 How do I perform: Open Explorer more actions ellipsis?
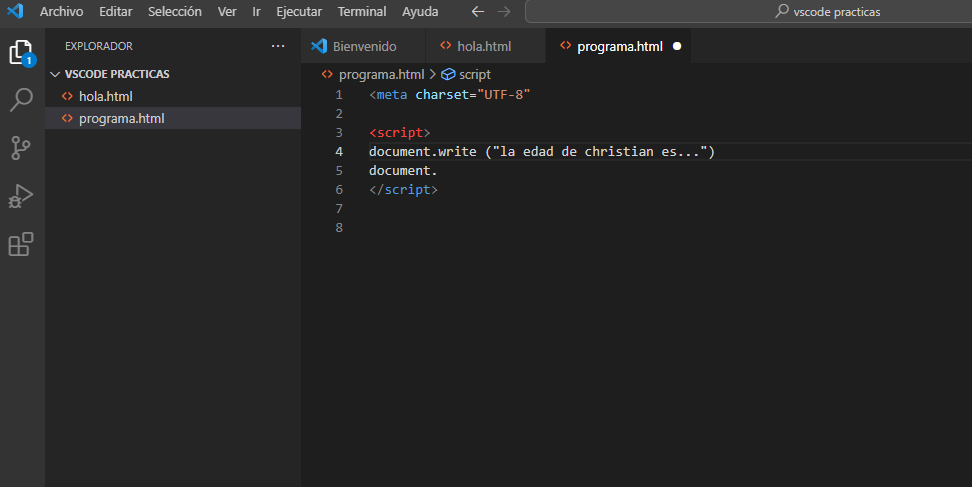pos(278,46)
